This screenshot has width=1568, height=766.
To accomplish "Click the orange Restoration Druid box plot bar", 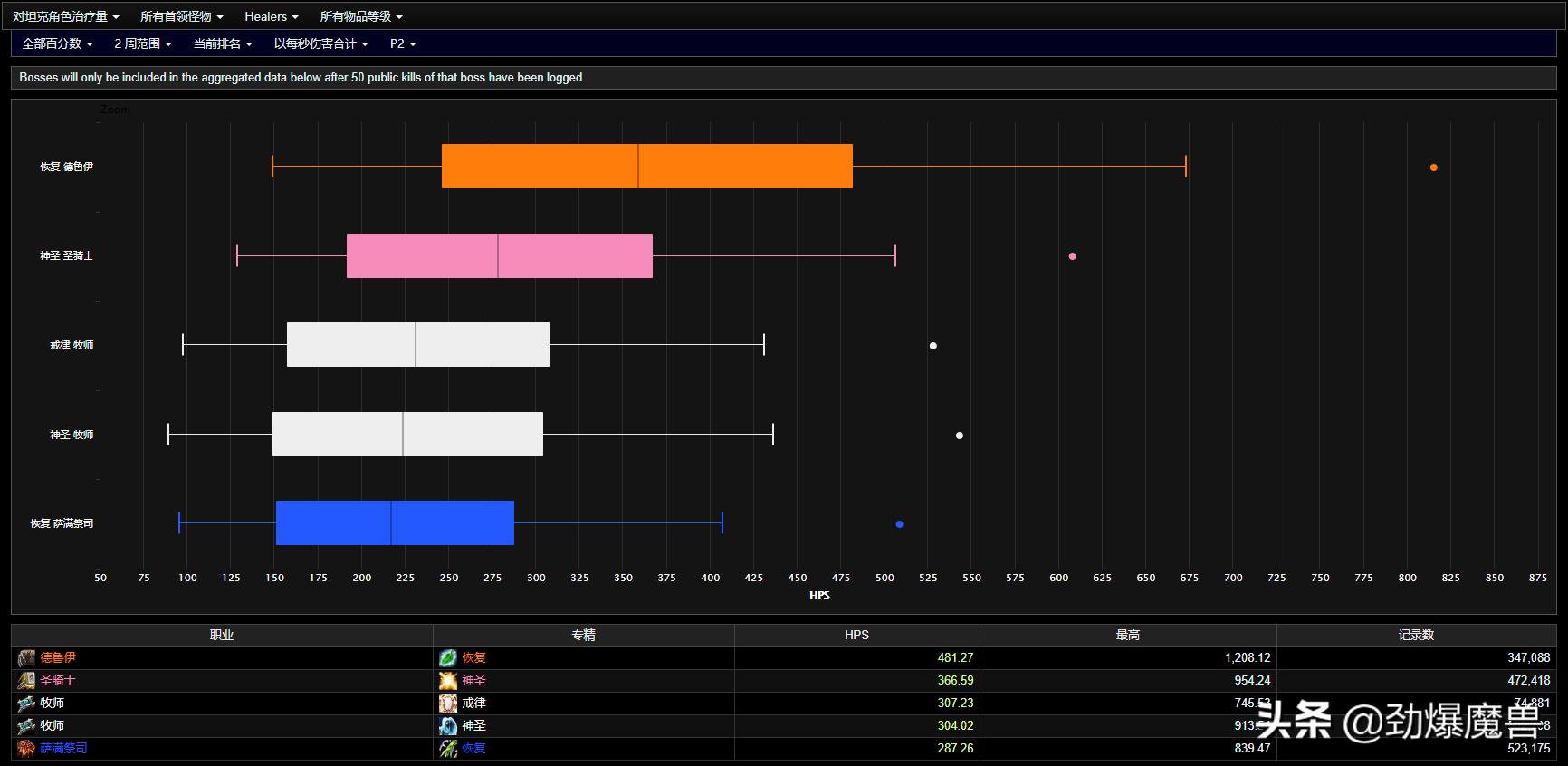I will coord(646,167).
